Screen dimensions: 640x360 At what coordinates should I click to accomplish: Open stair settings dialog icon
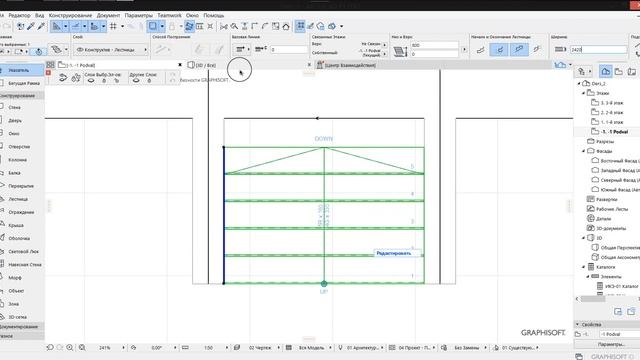point(56,50)
